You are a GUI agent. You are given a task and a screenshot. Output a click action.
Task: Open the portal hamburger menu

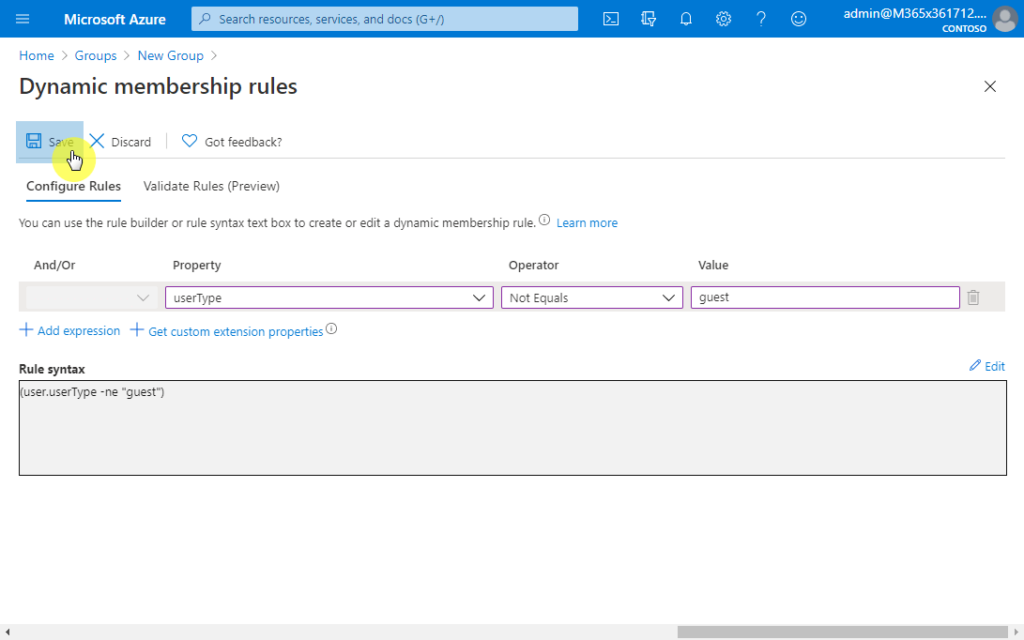[x=22, y=19]
